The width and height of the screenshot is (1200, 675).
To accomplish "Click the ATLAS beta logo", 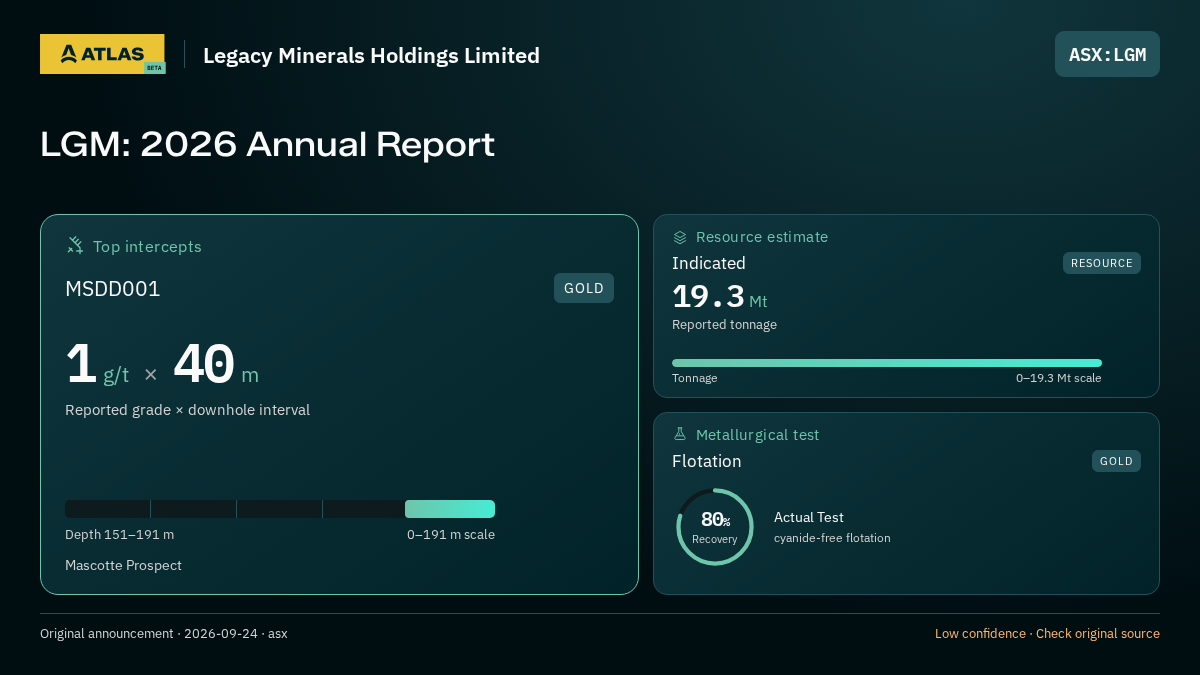I will tap(102, 54).
